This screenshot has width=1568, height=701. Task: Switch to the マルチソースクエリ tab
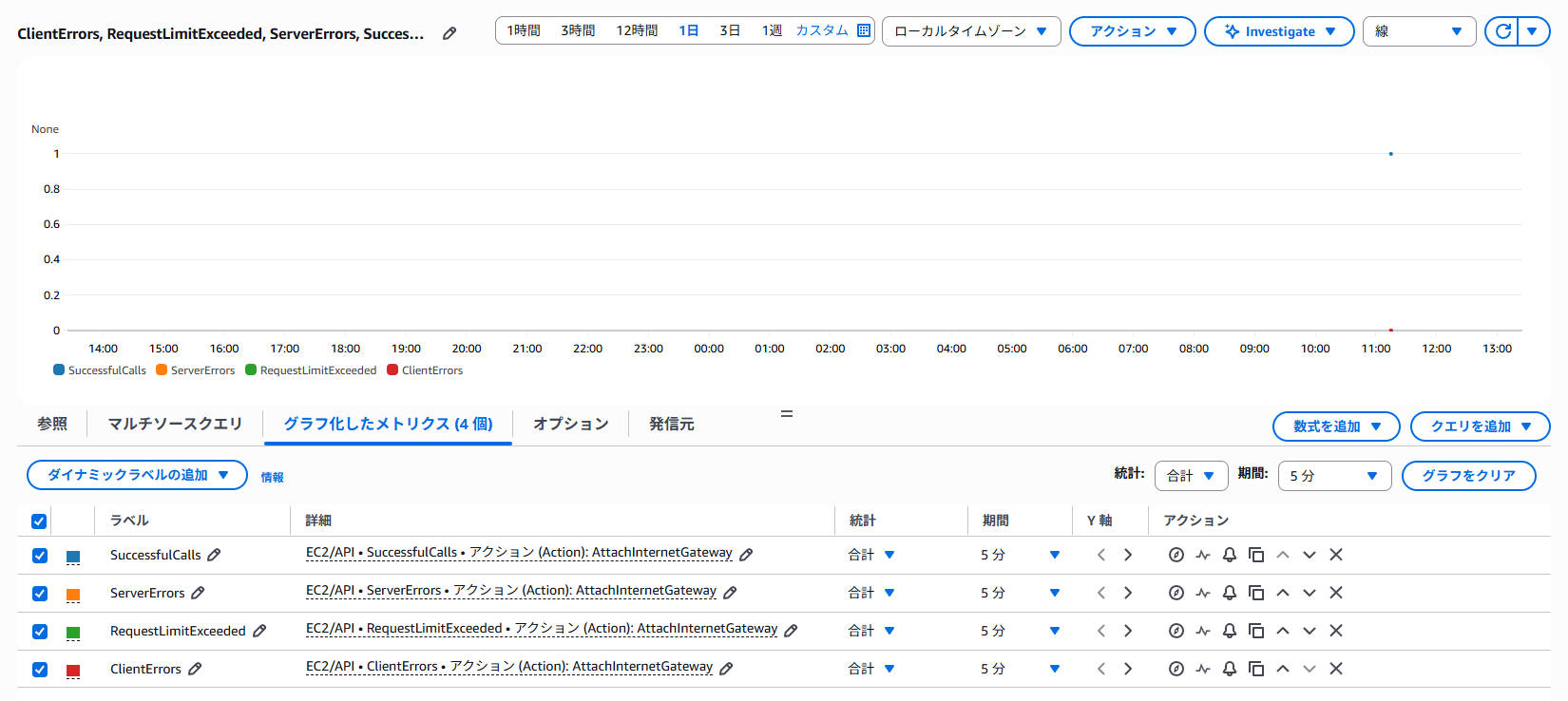[175, 424]
